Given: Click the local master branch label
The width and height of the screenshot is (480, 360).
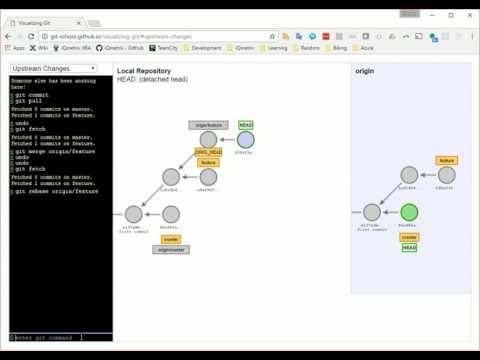Looking at the screenshot, I should pos(171,239).
